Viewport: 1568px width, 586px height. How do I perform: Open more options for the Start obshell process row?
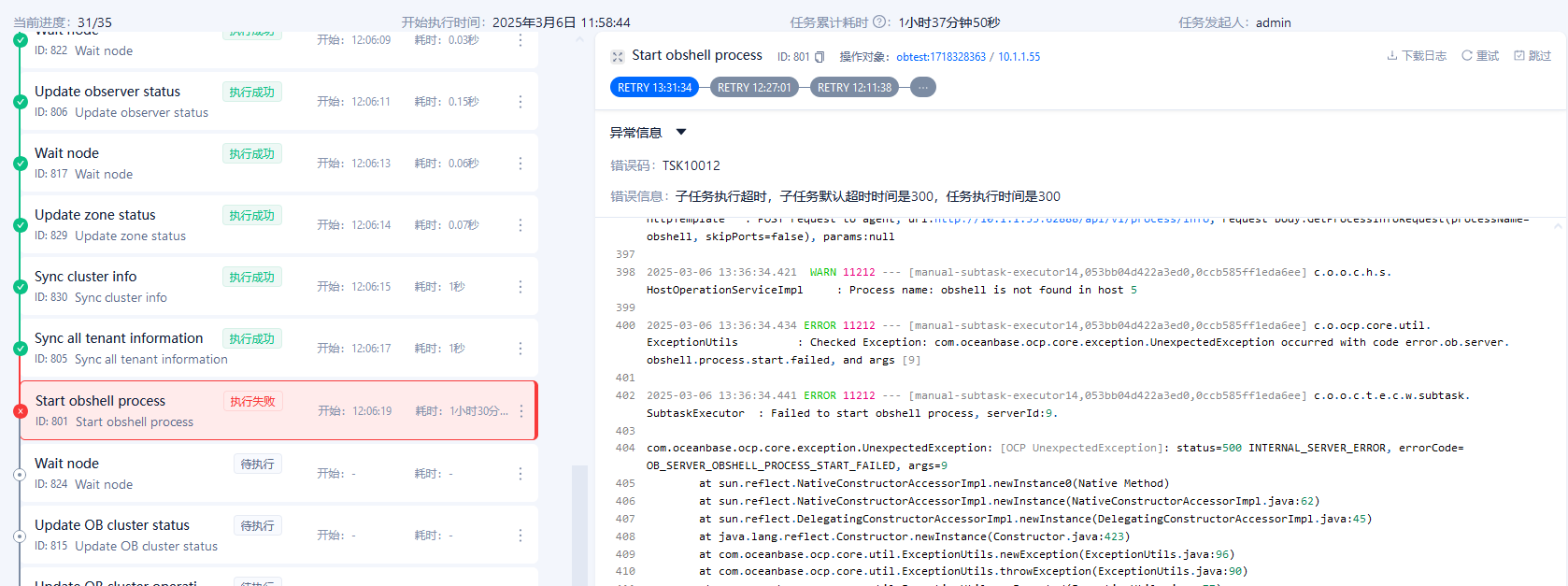click(x=521, y=411)
